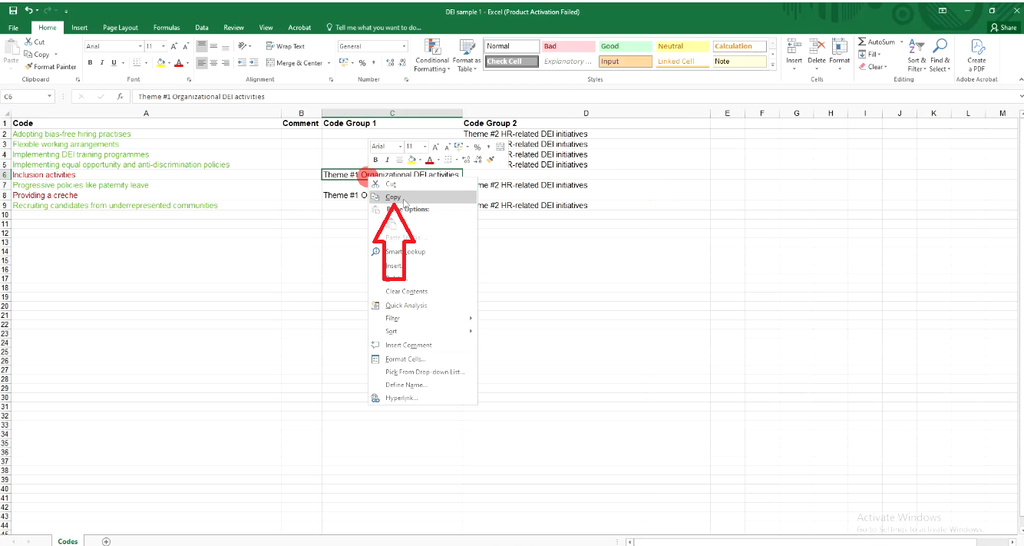Click the Decrease Decimal icon in the ribbon
The image size is (1024, 546).
pyautogui.click(x=402, y=63)
